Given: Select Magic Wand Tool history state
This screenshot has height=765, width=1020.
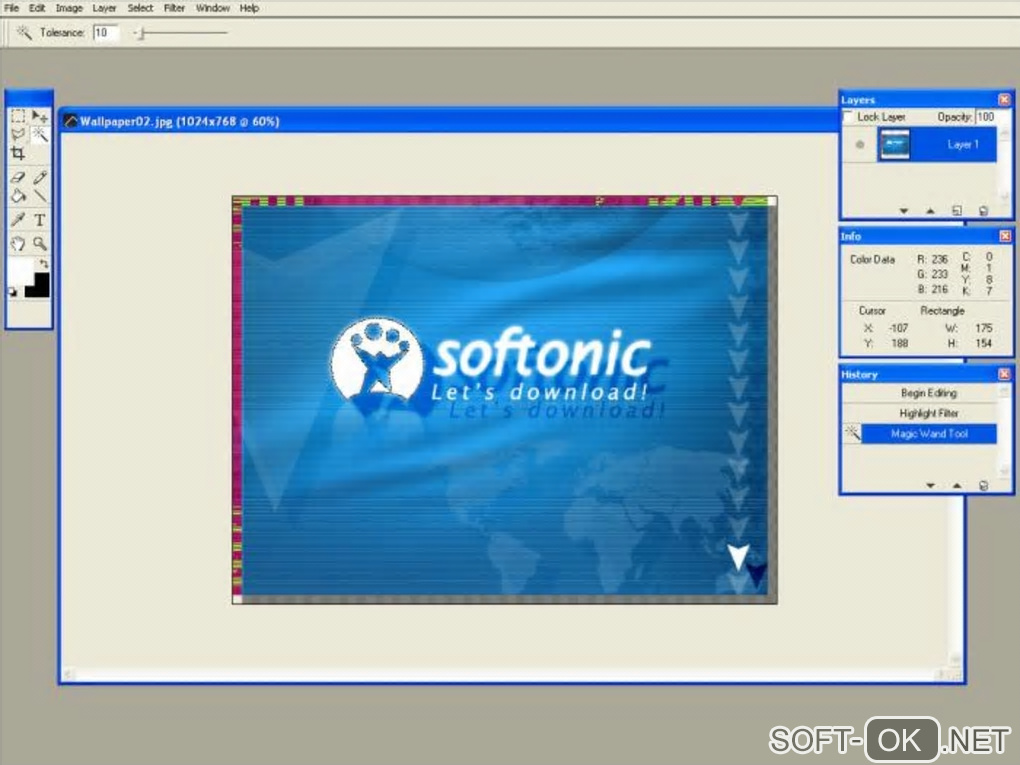Looking at the screenshot, I should pyautogui.click(x=928, y=434).
